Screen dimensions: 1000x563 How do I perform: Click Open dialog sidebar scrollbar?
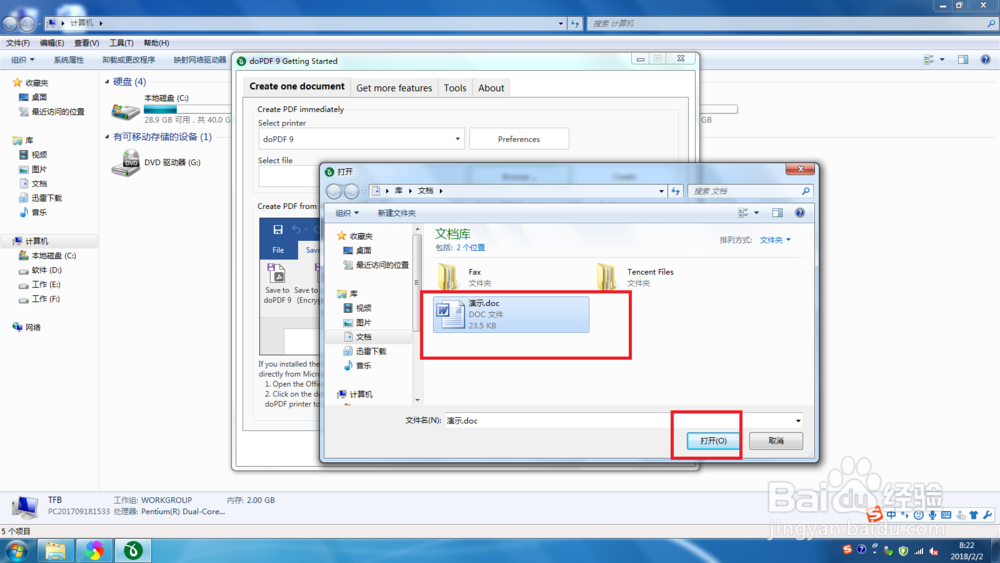click(x=417, y=283)
